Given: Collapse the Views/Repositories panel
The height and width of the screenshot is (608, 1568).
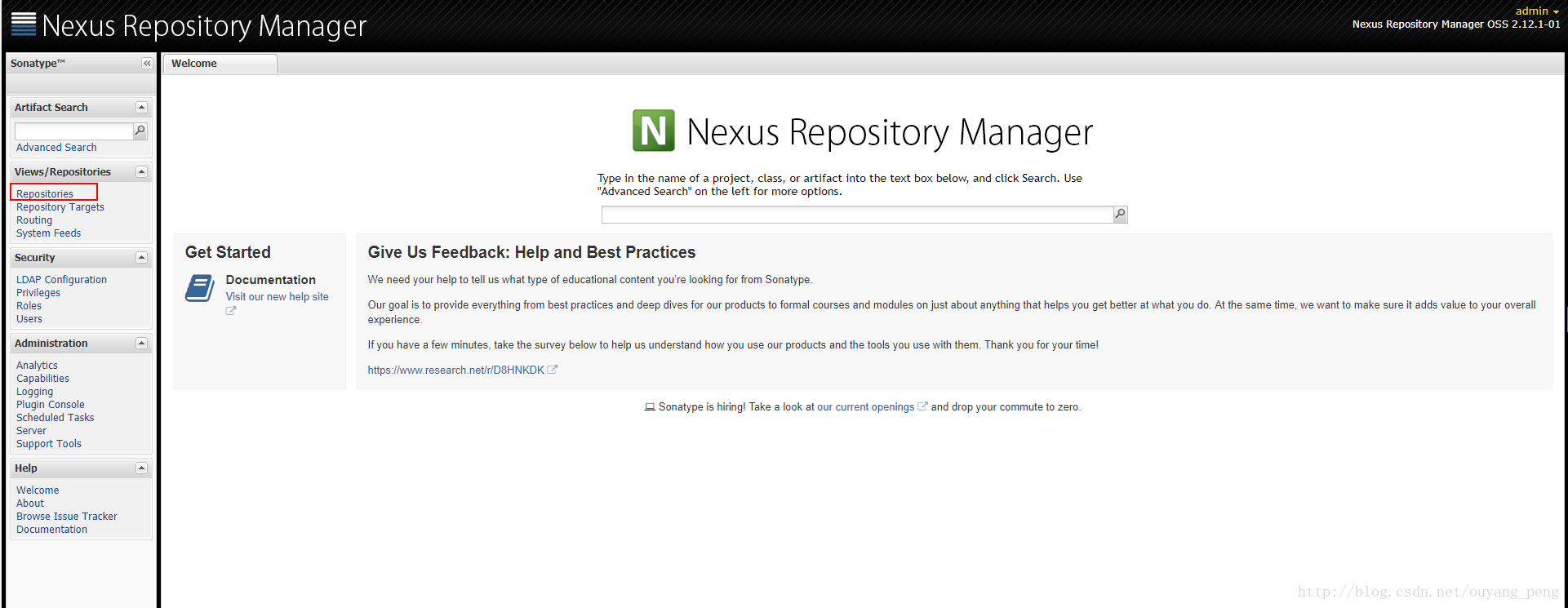Looking at the screenshot, I should [141, 172].
